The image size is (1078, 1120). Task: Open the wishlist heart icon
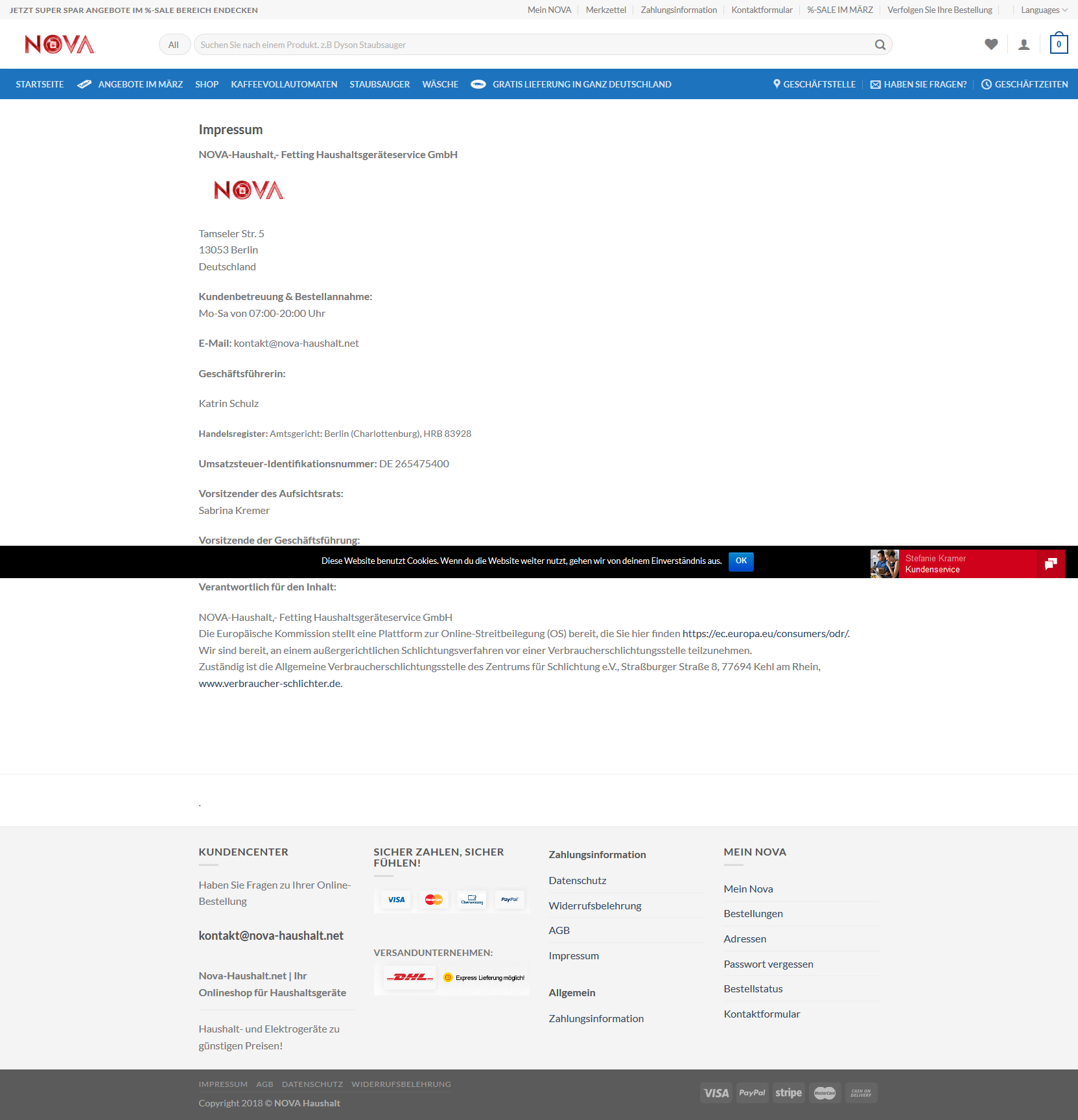point(991,45)
